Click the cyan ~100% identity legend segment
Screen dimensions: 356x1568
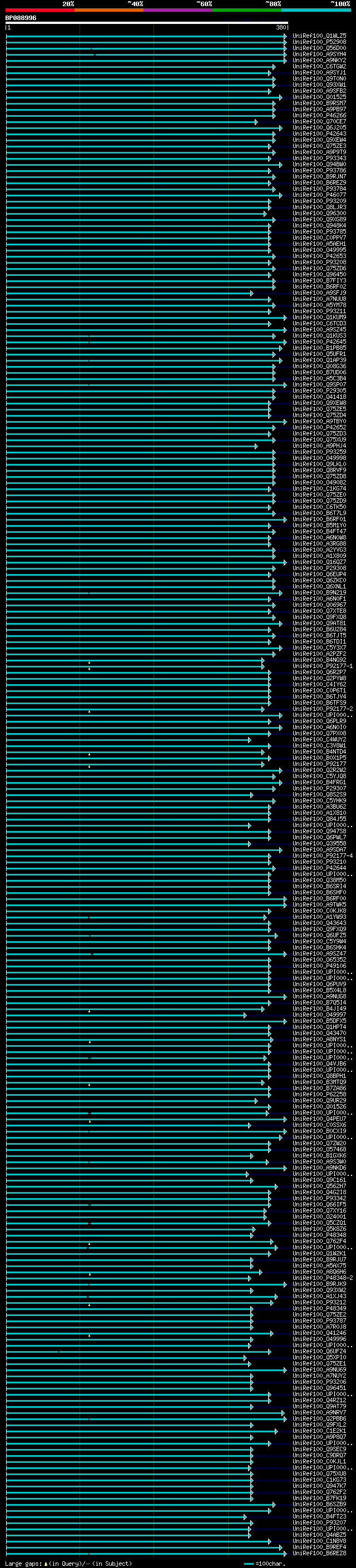(x=316, y=10)
